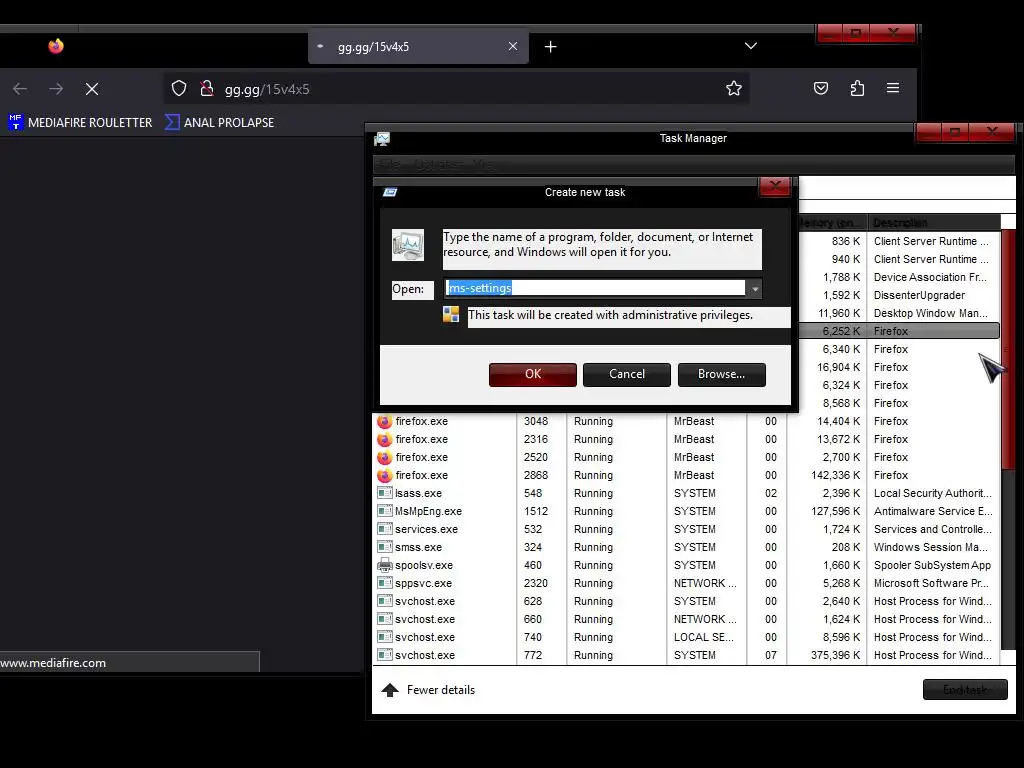This screenshot has height=768, width=1024.
Task: Go forward with browser forward arrow
Action: (x=56, y=89)
